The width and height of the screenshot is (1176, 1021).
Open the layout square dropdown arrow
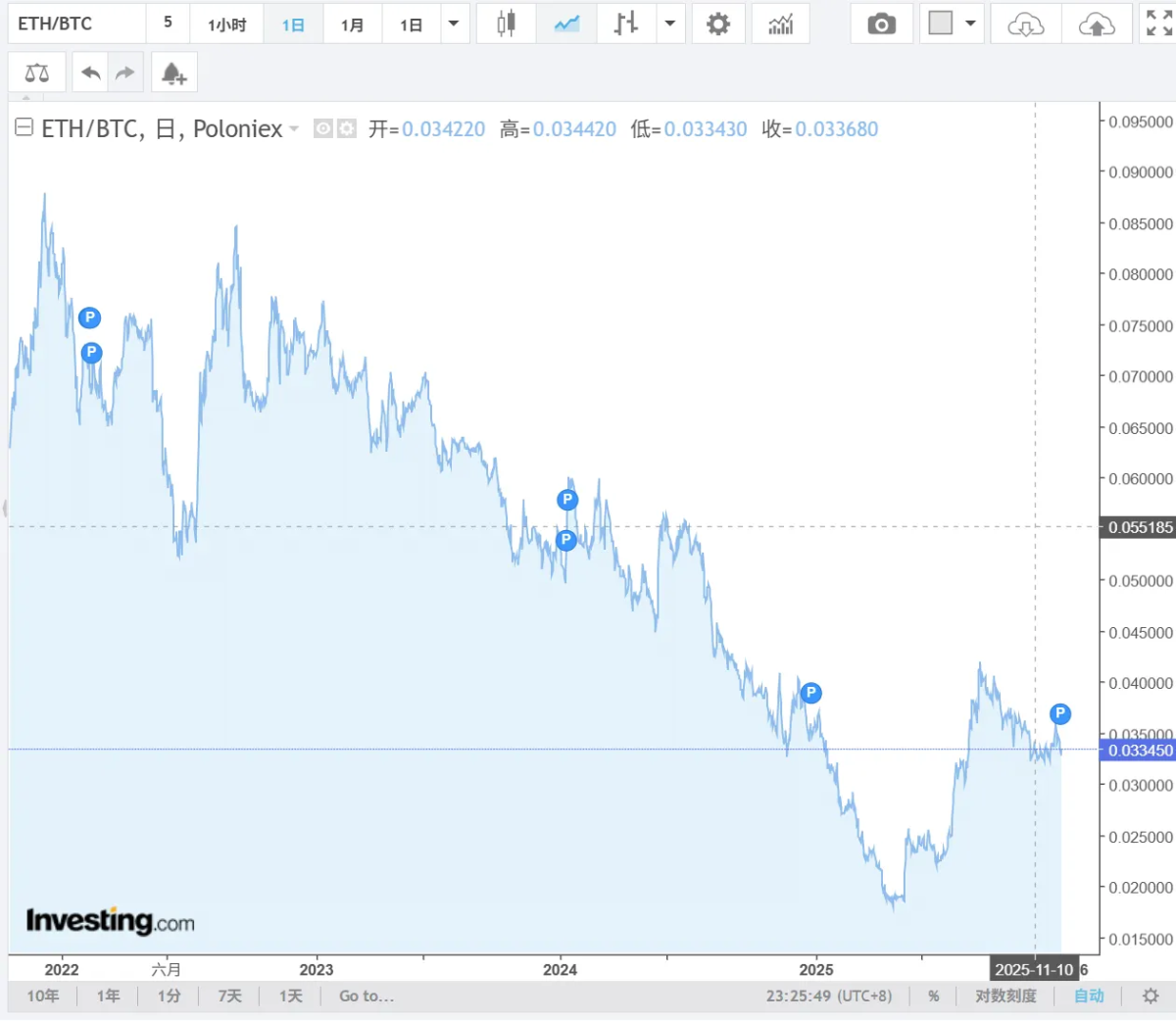[970, 24]
